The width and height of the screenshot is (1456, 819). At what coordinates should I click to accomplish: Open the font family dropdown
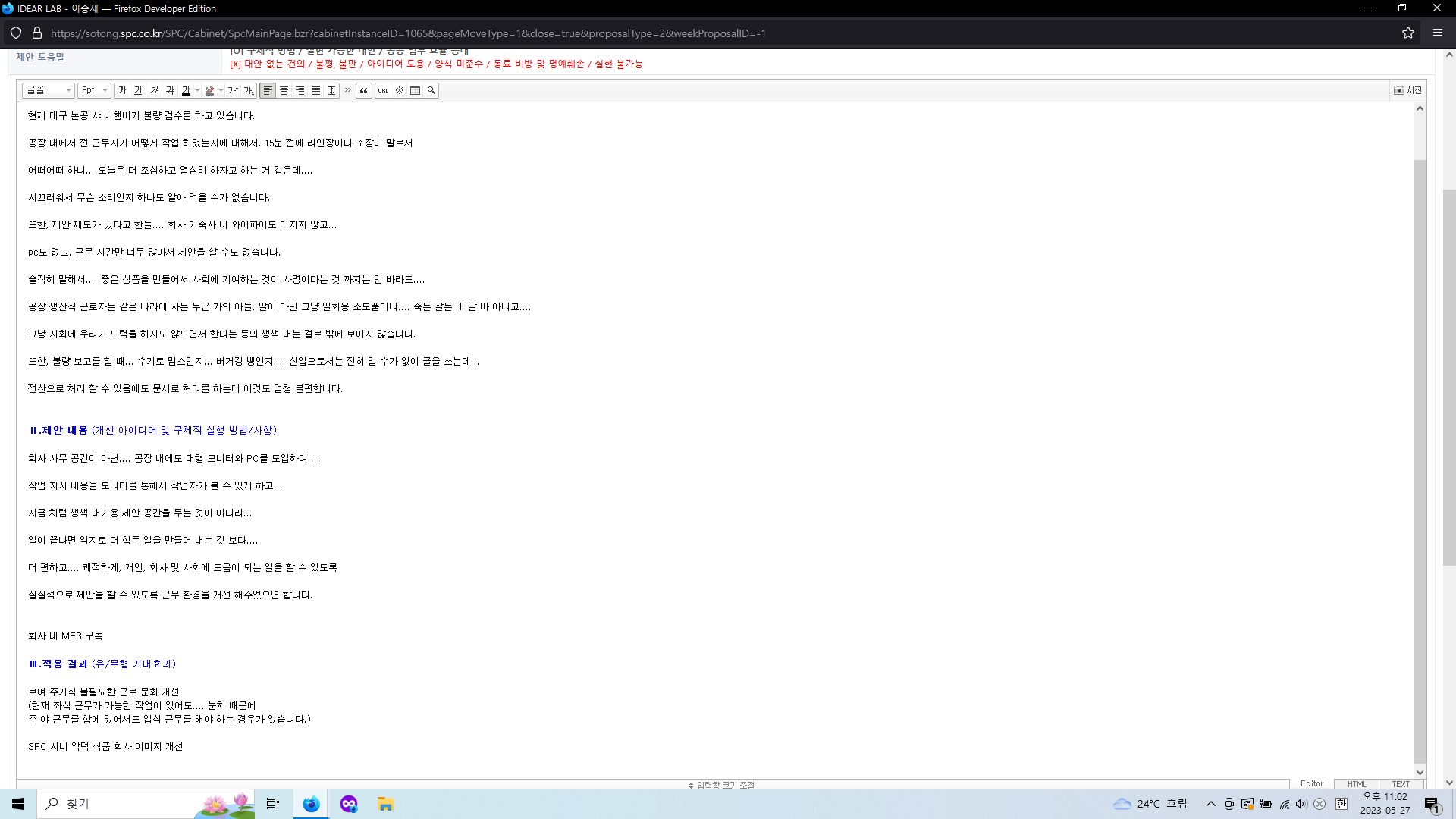[x=49, y=90]
